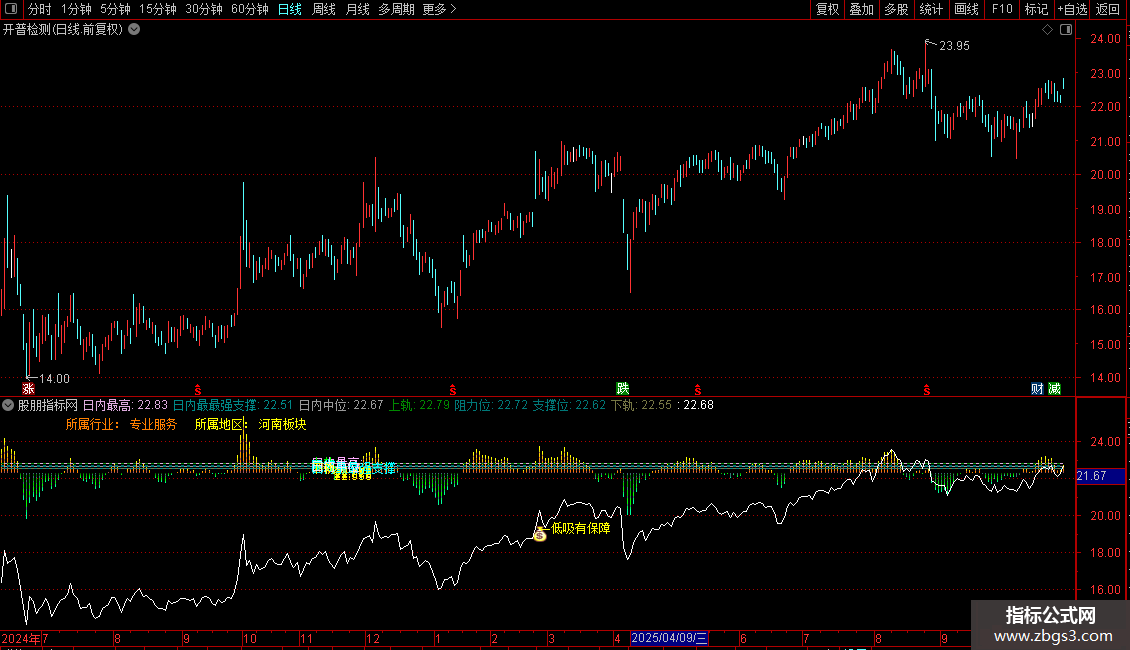Select the 15分钟 period tab
The width and height of the screenshot is (1130, 650).
(158, 9)
